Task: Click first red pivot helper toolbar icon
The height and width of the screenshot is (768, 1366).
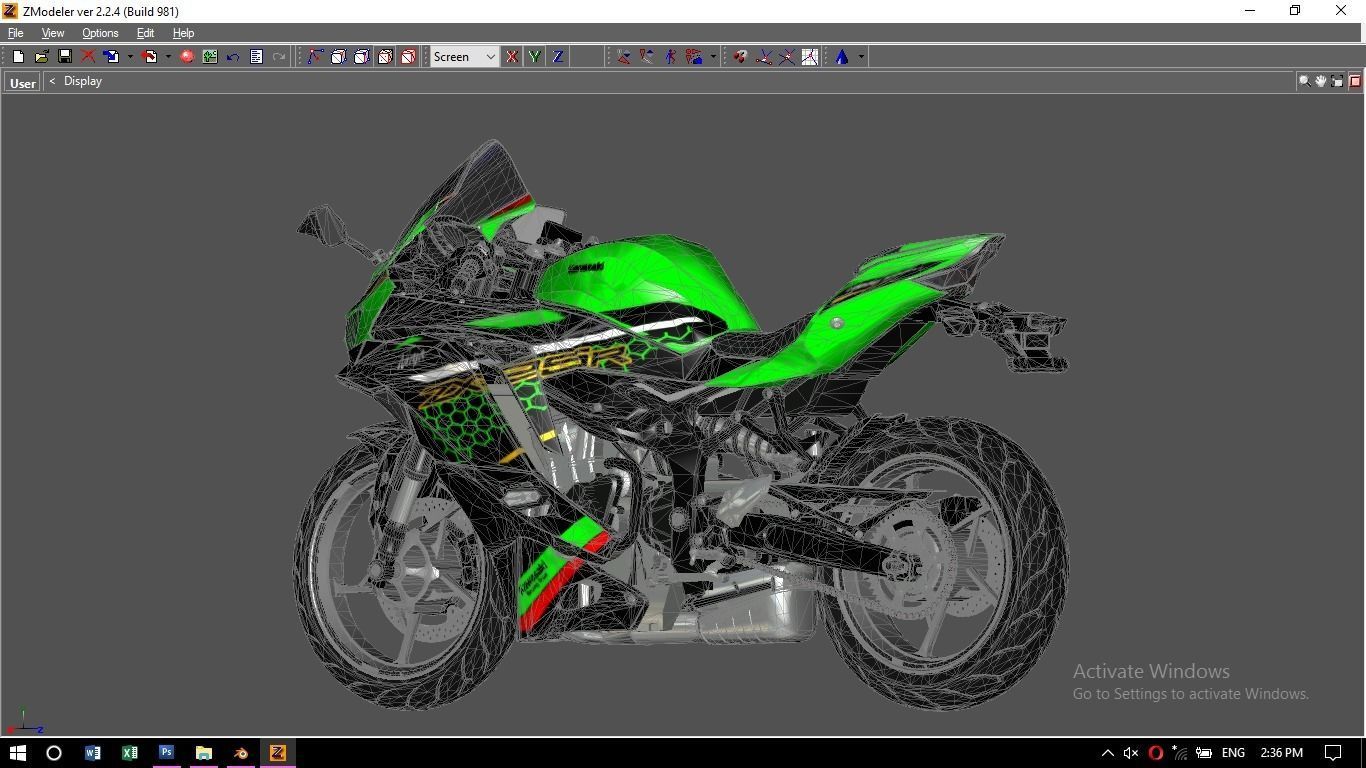Action: pos(624,57)
